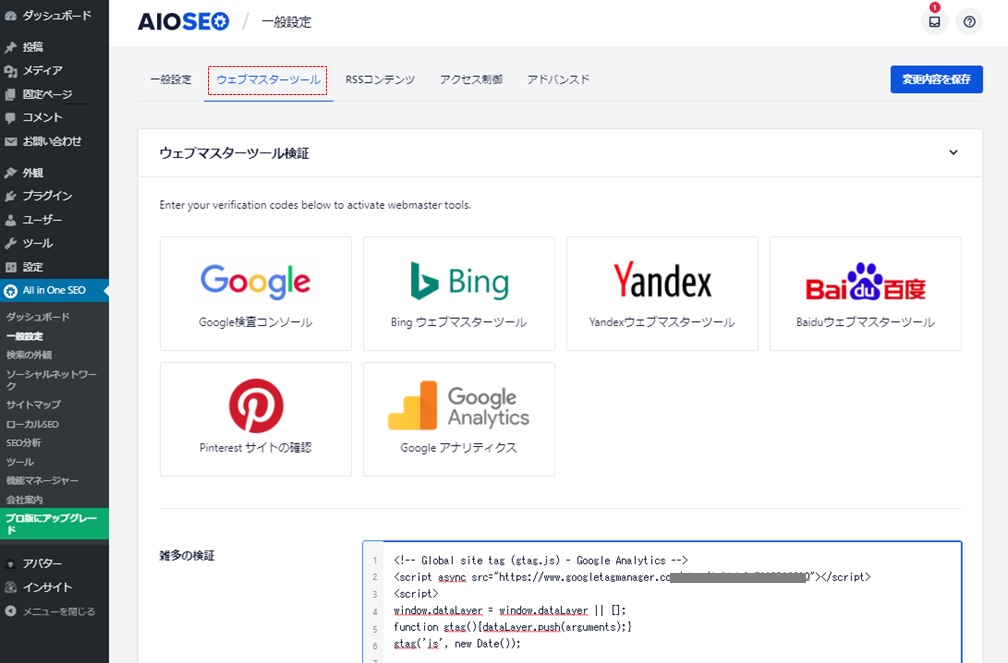Click the お問い合わせ envelope icon
This screenshot has width=1008, height=663.
click(10, 141)
